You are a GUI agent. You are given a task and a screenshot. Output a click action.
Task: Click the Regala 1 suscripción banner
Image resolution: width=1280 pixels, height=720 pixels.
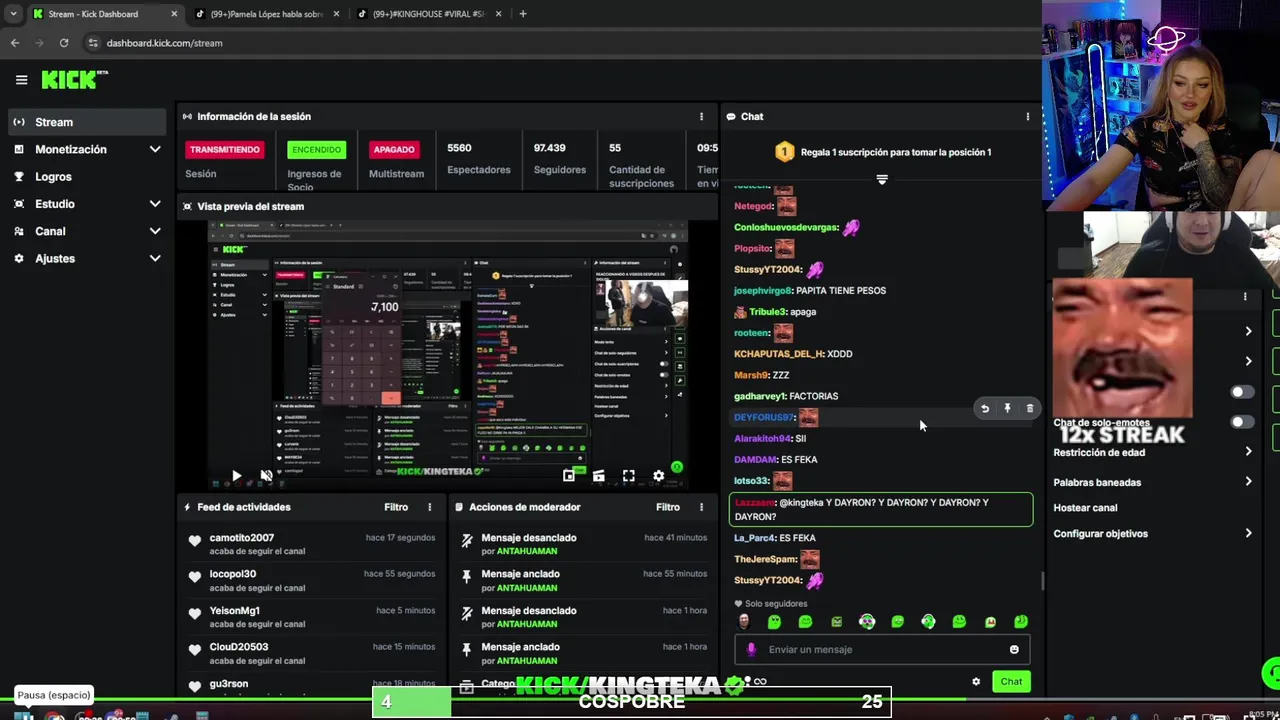click(x=882, y=152)
